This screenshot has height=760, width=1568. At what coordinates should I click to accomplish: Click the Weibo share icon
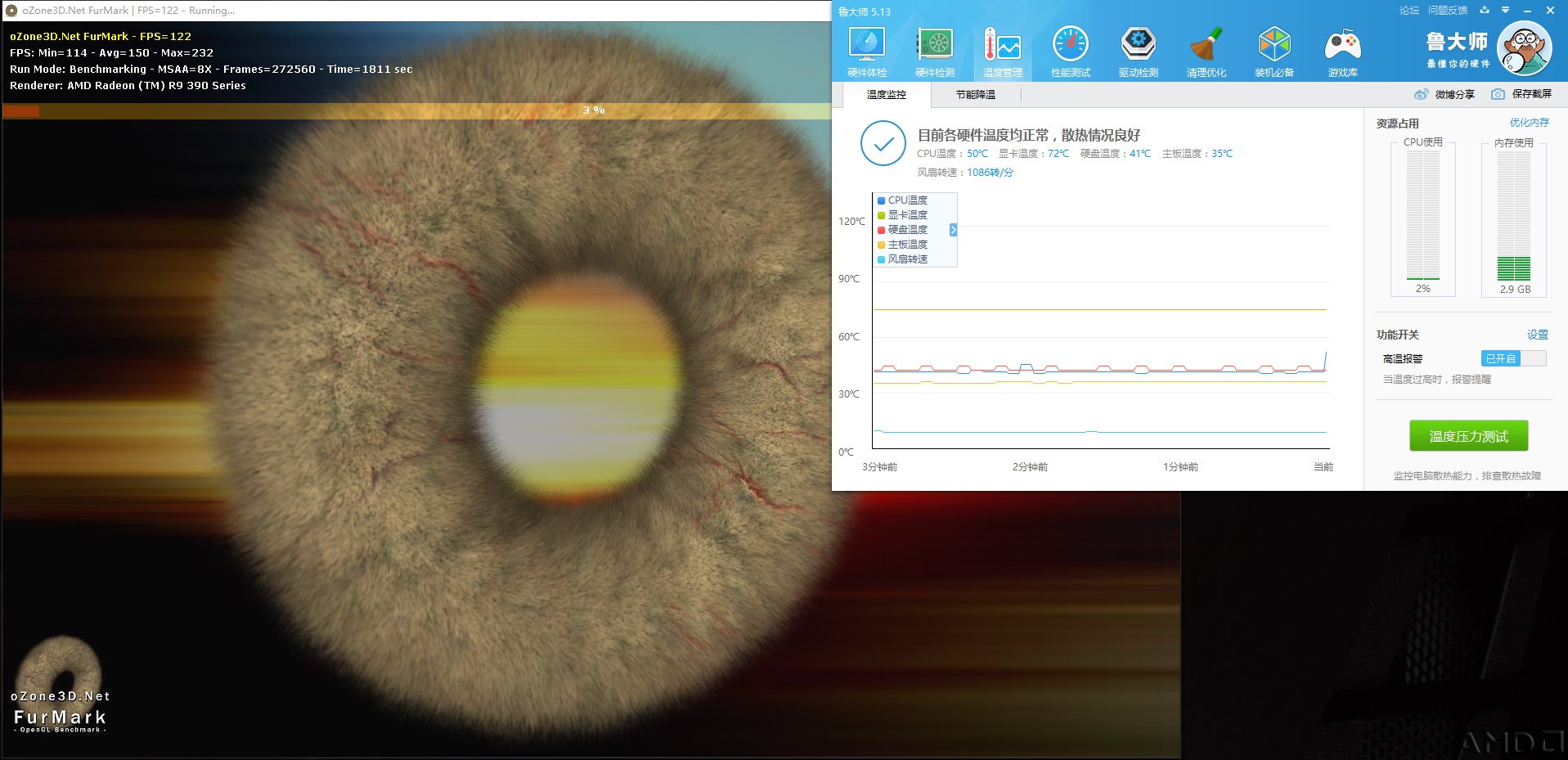click(1422, 94)
